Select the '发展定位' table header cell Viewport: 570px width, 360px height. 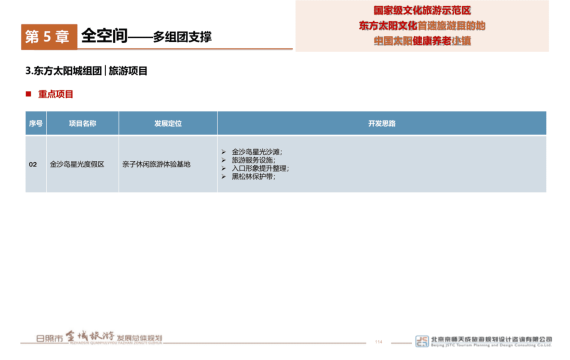168,123
